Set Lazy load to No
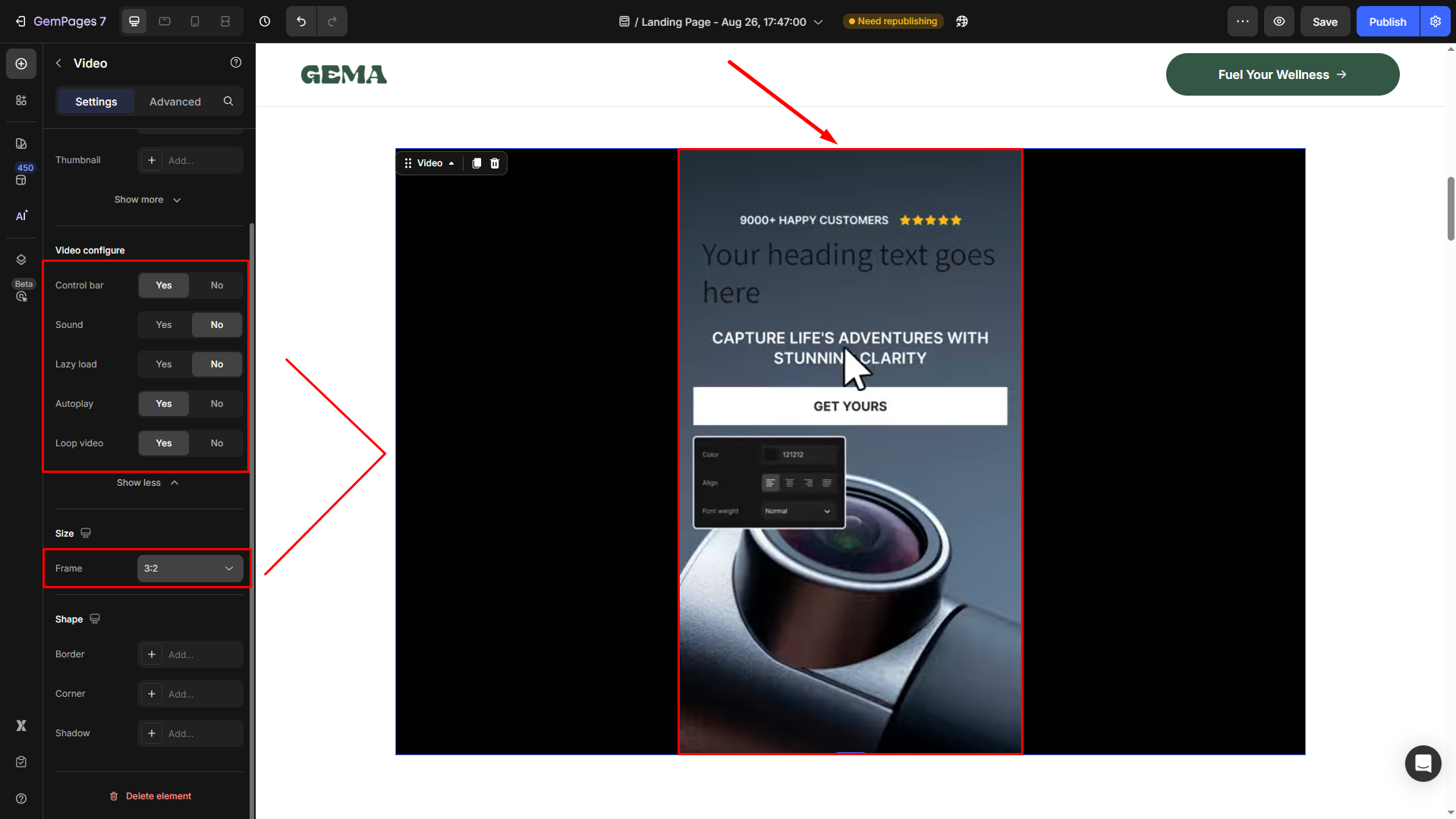1456x819 pixels. point(217,364)
